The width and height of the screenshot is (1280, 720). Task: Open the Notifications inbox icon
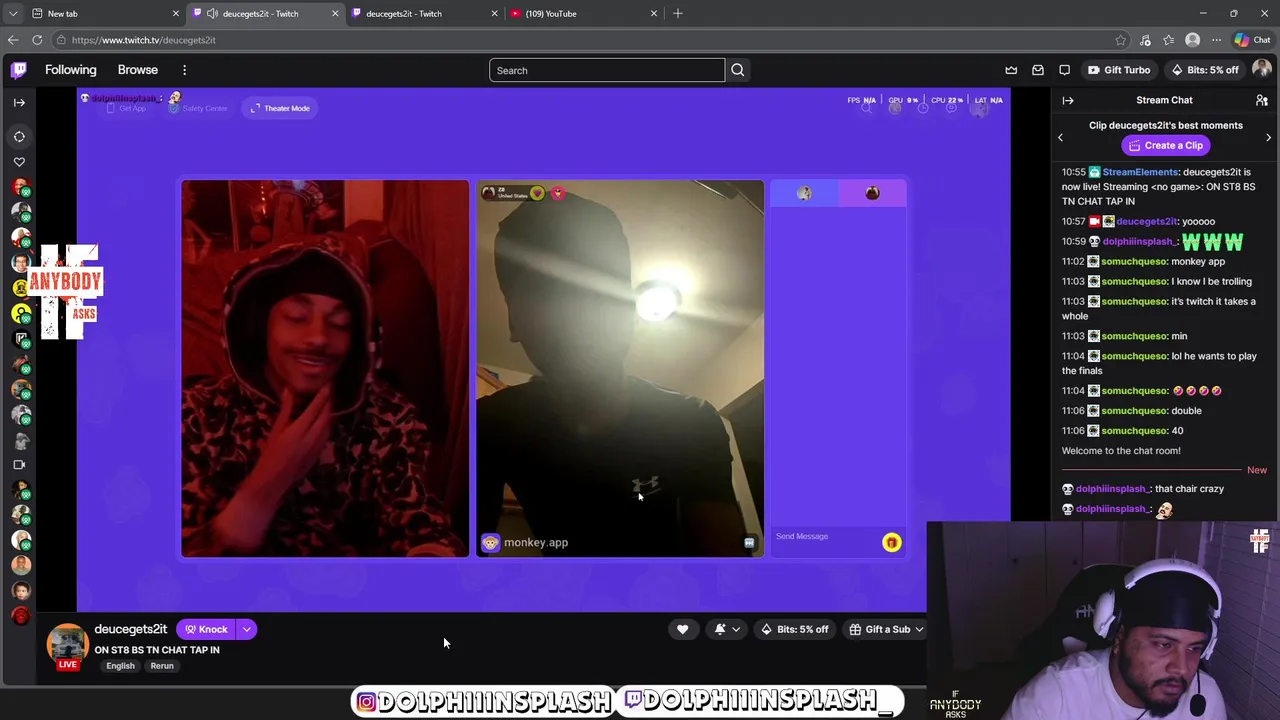tap(1038, 70)
